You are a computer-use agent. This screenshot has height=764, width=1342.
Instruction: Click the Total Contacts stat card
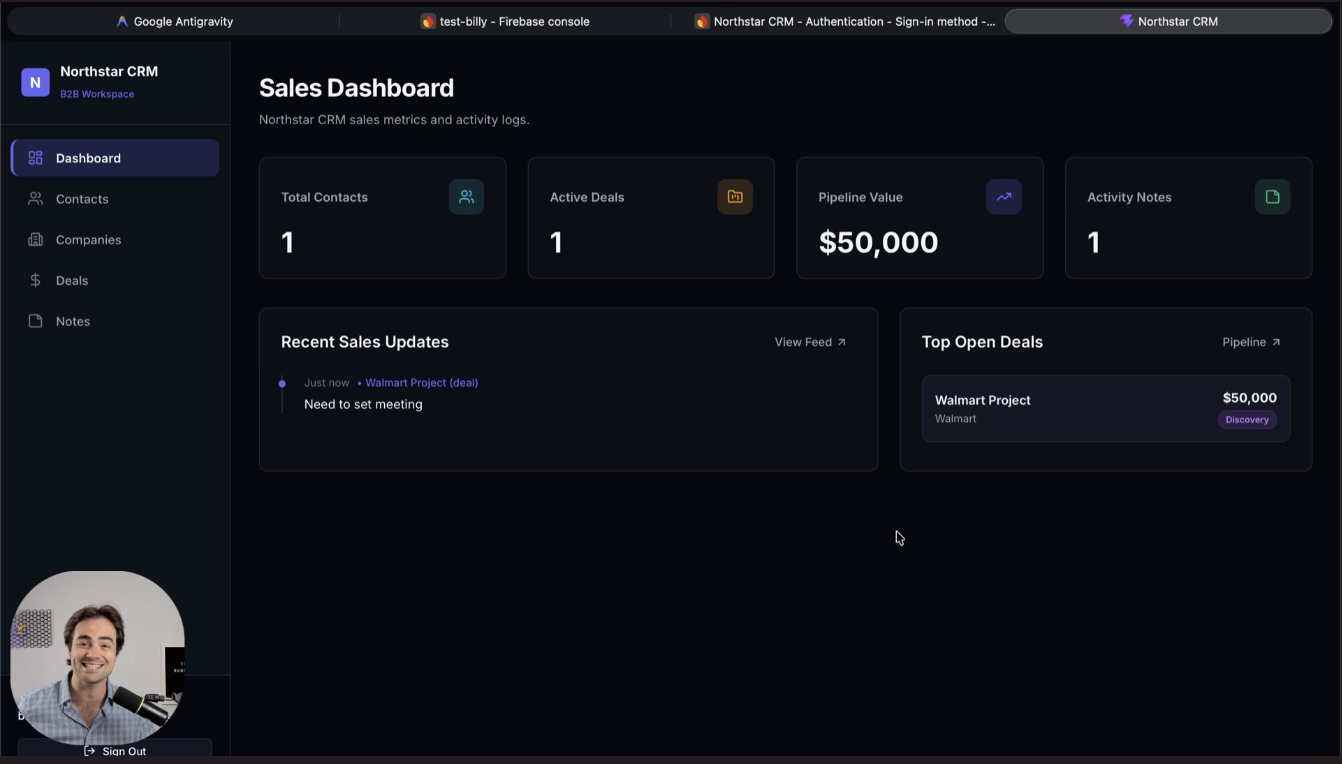click(x=382, y=218)
